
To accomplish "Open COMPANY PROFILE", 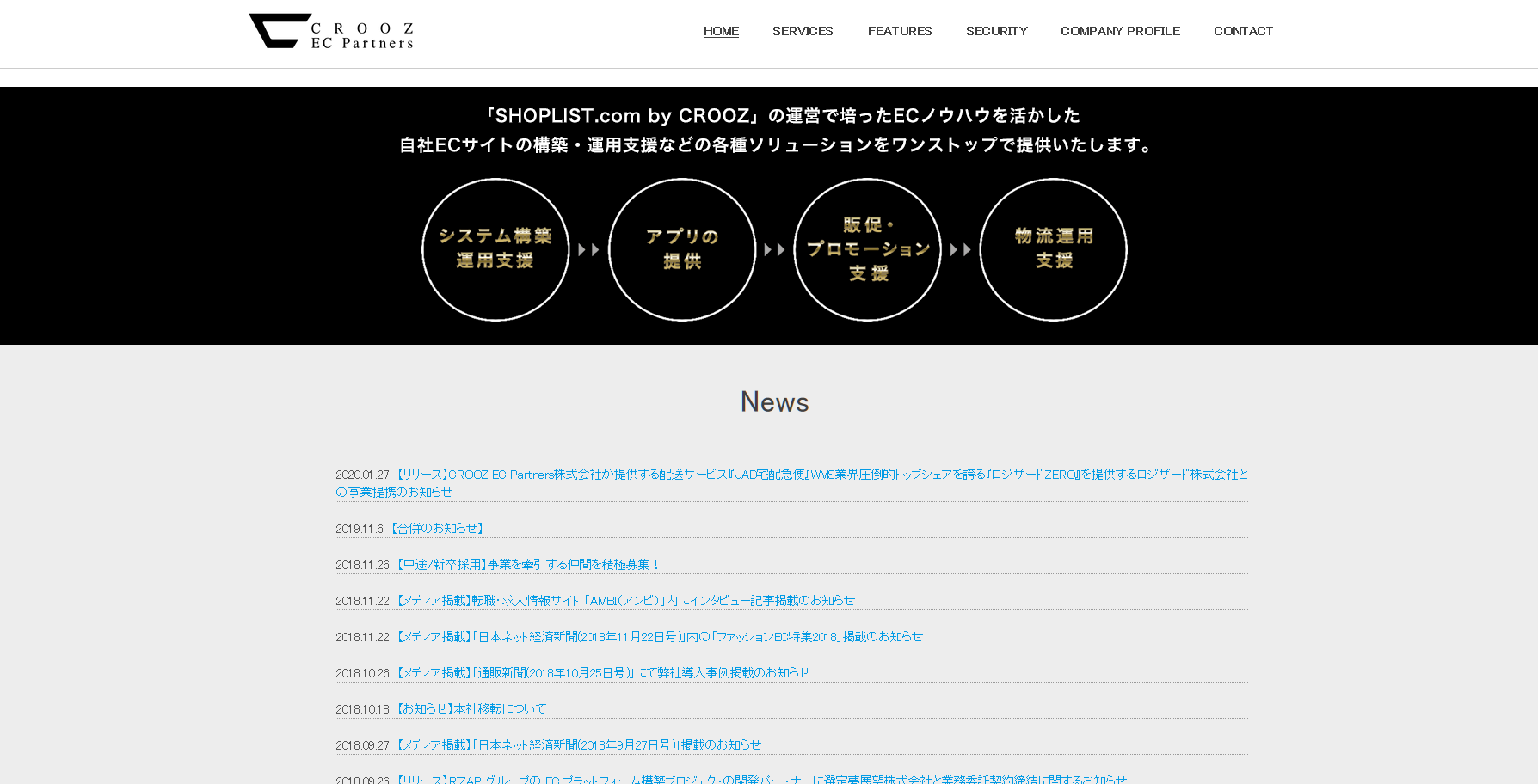I will pos(1121,31).
